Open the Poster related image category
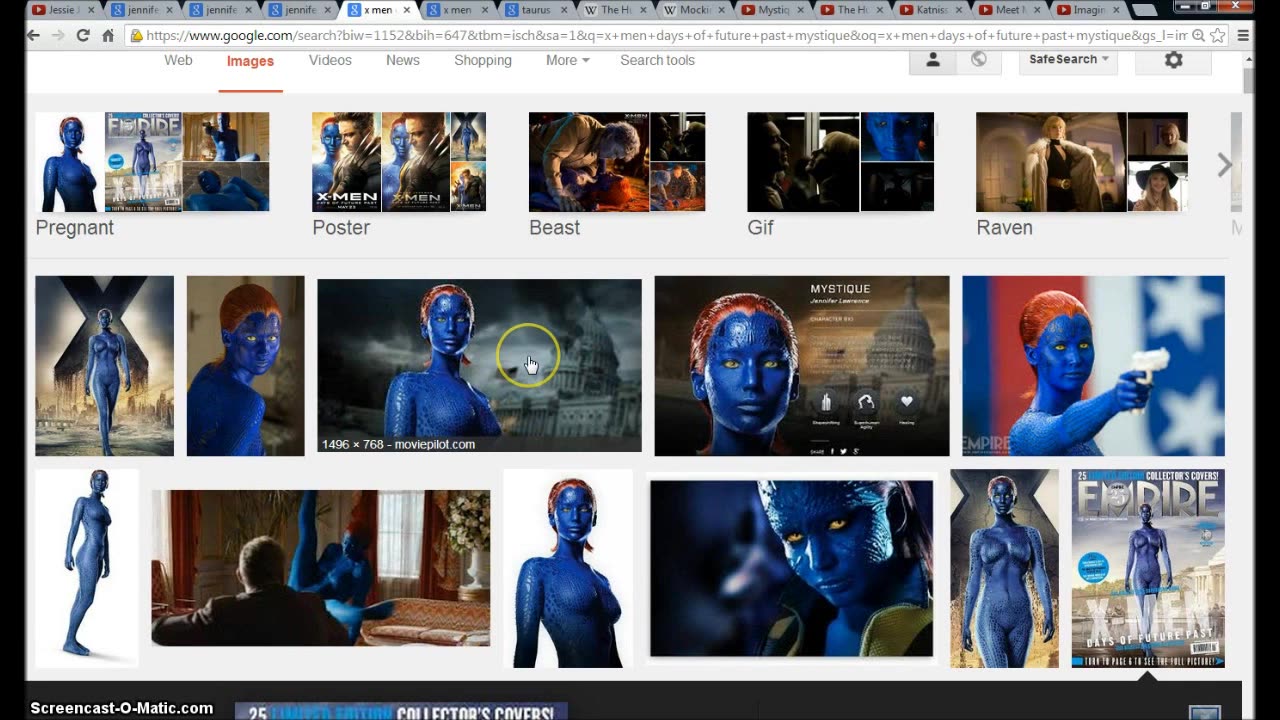 [x=399, y=174]
